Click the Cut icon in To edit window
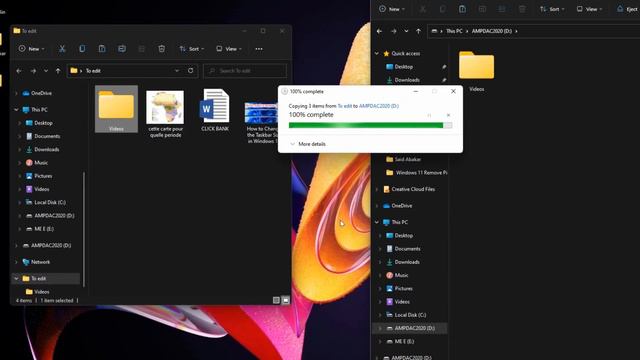 tap(62, 49)
